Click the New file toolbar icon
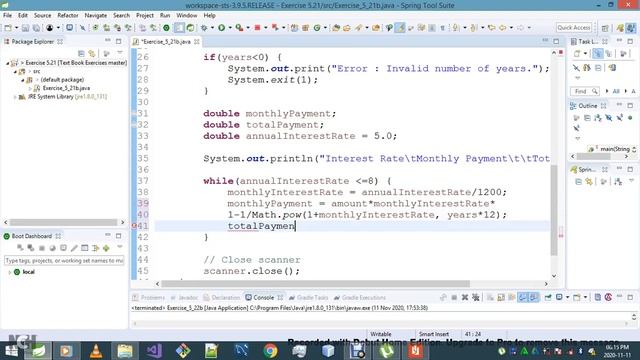Screen dimensions: 640x360 click(x=8, y=28)
